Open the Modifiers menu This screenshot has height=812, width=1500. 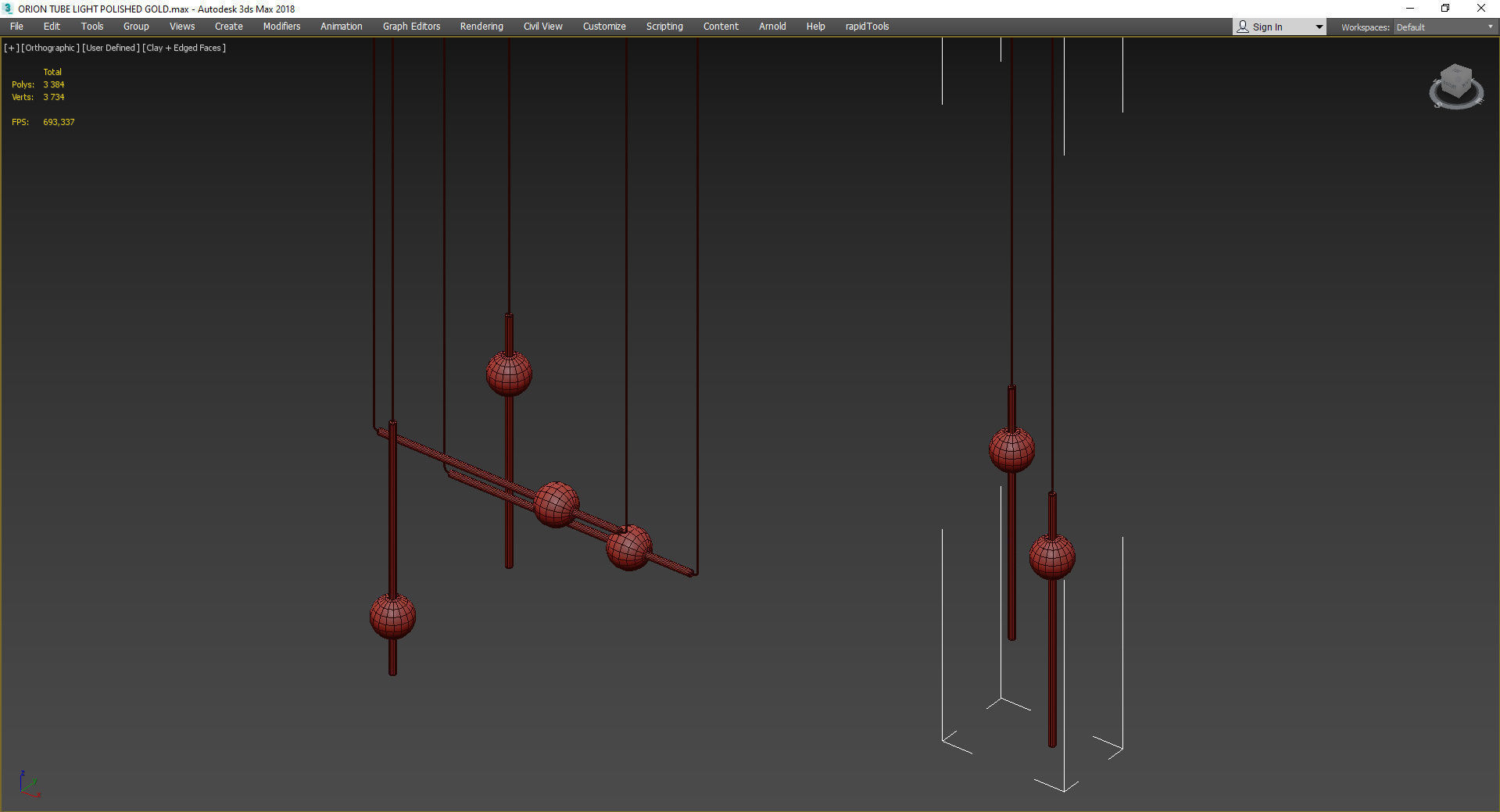click(281, 27)
